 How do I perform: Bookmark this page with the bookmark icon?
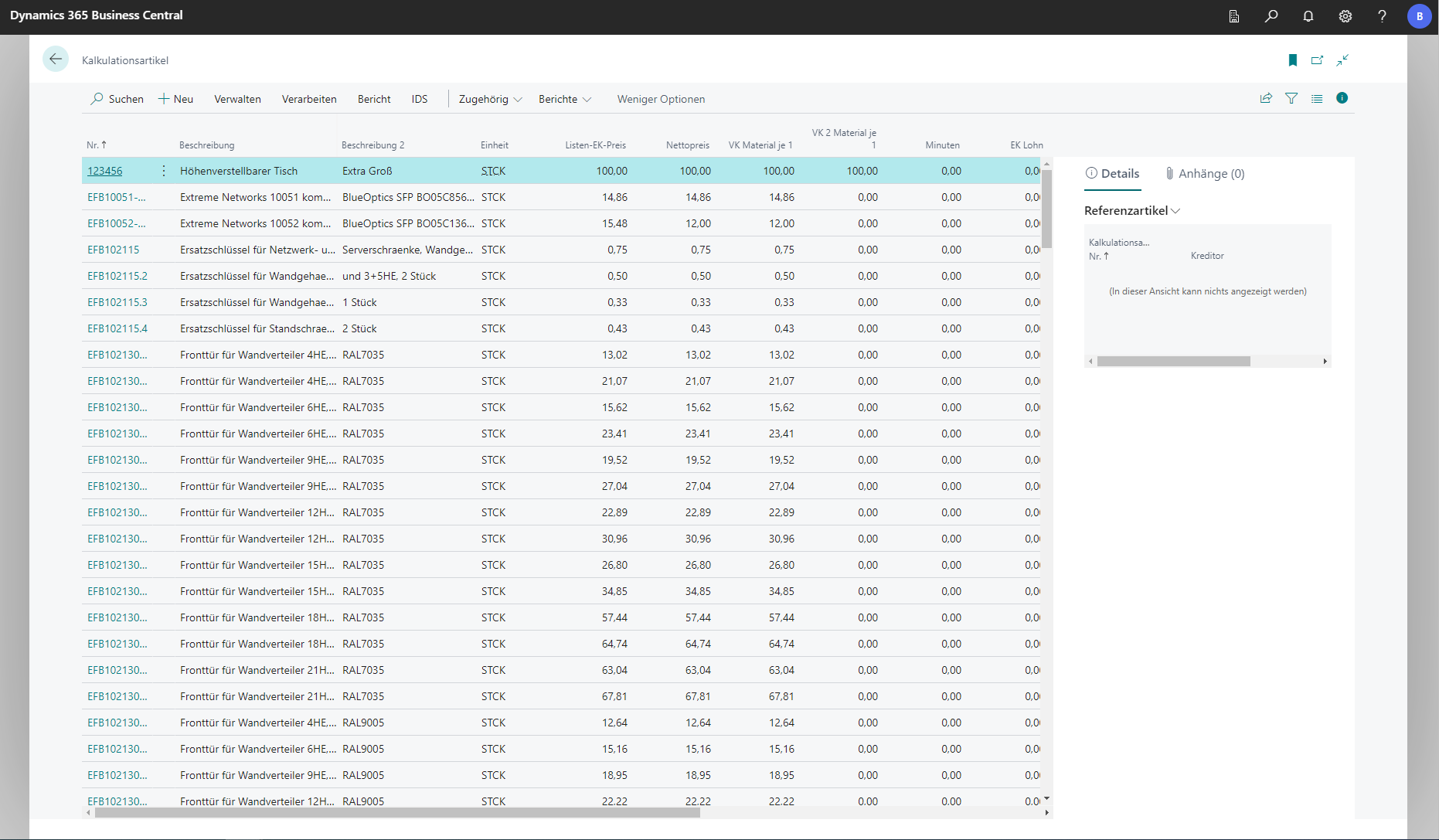1293,60
